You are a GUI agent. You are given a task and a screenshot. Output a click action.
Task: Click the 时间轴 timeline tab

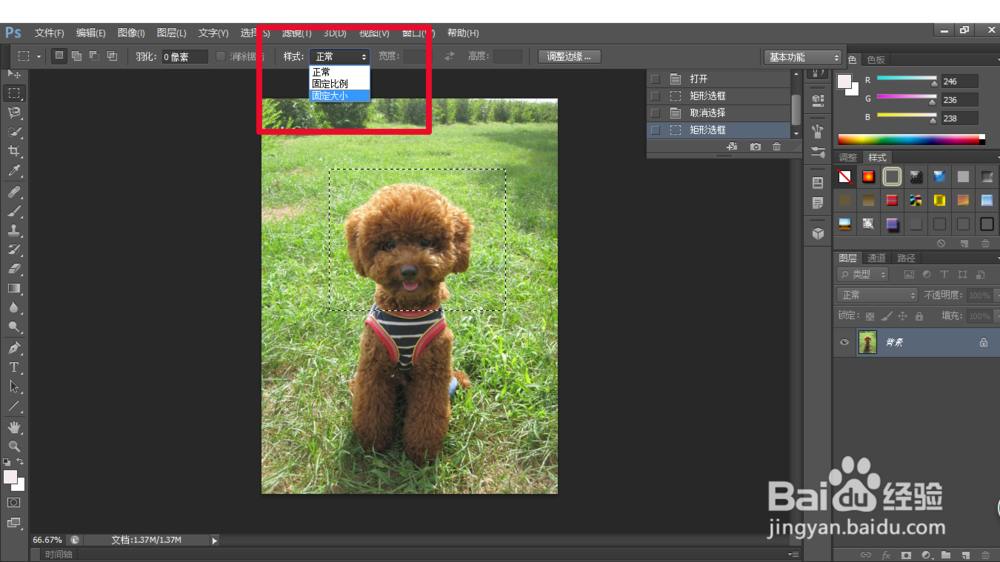pyautogui.click(x=59, y=554)
